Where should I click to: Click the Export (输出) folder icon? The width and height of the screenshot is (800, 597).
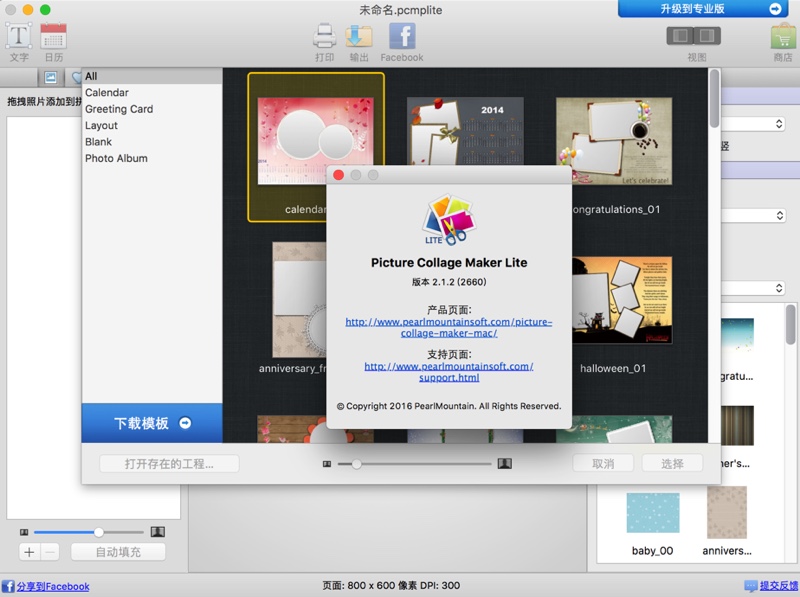pos(359,36)
